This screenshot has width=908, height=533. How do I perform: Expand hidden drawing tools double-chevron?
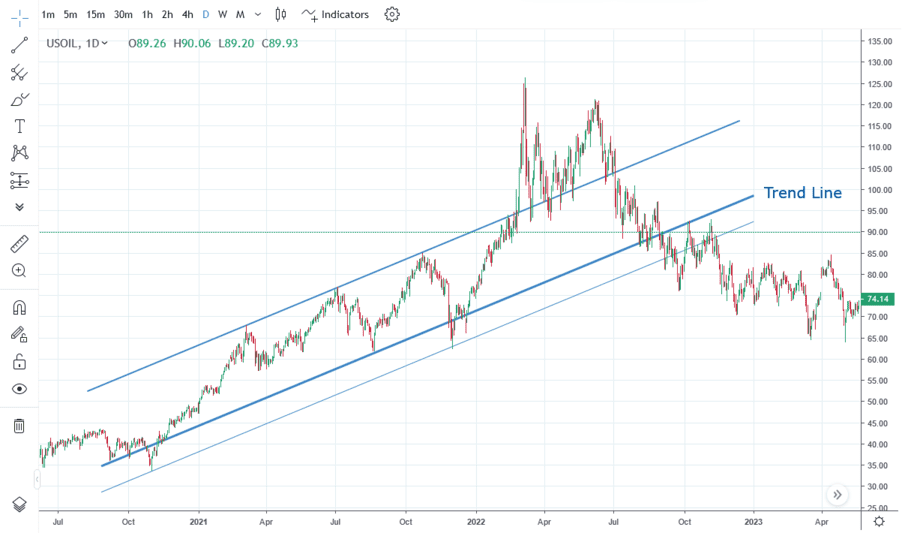[x=18, y=207]
